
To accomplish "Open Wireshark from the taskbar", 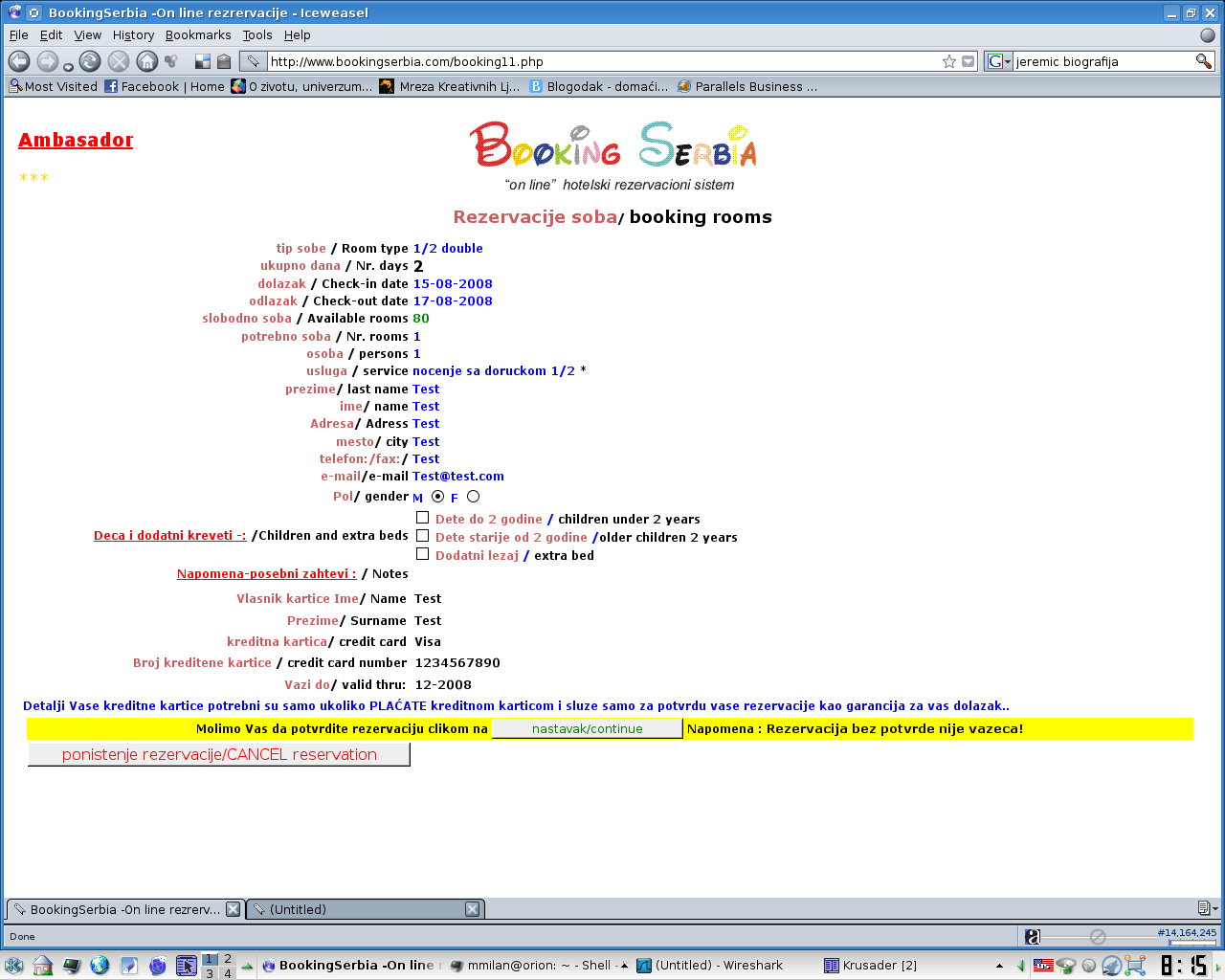I will point(710,966).
